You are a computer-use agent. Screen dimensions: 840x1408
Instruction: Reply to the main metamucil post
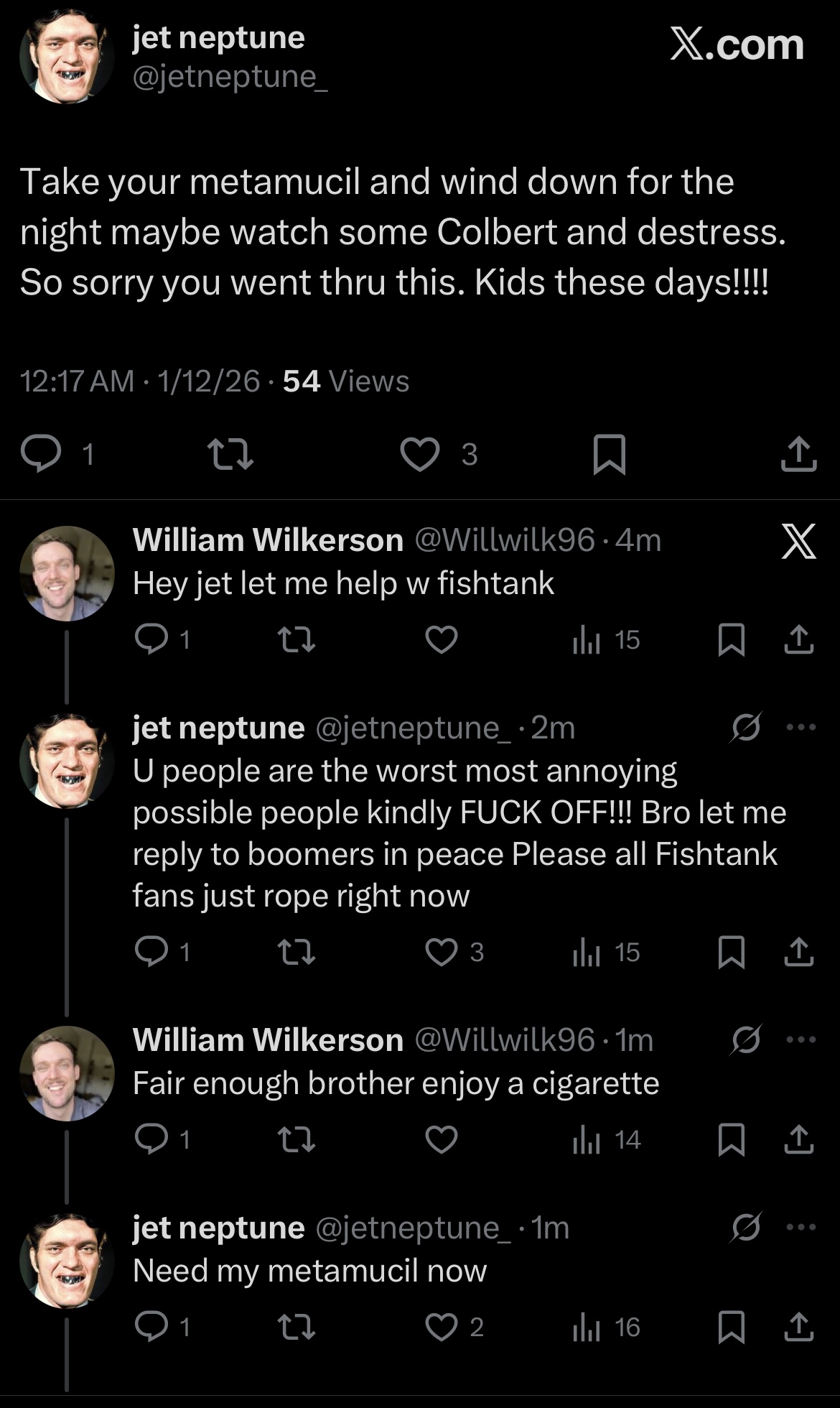point(41,454)
